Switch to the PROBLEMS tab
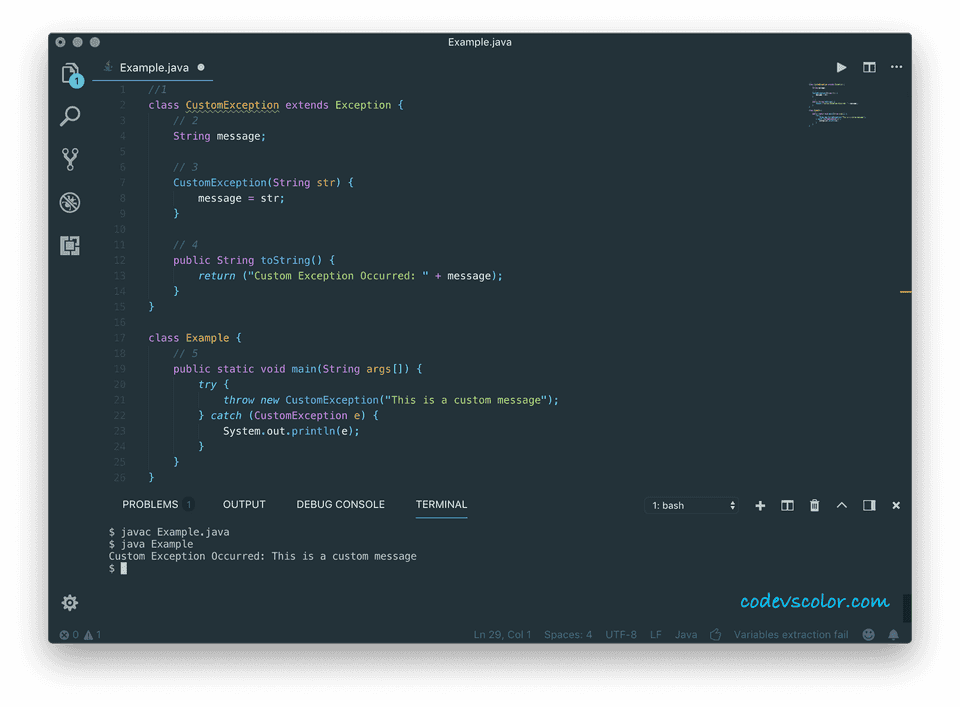Screen dimensions: 960x707 150,505
